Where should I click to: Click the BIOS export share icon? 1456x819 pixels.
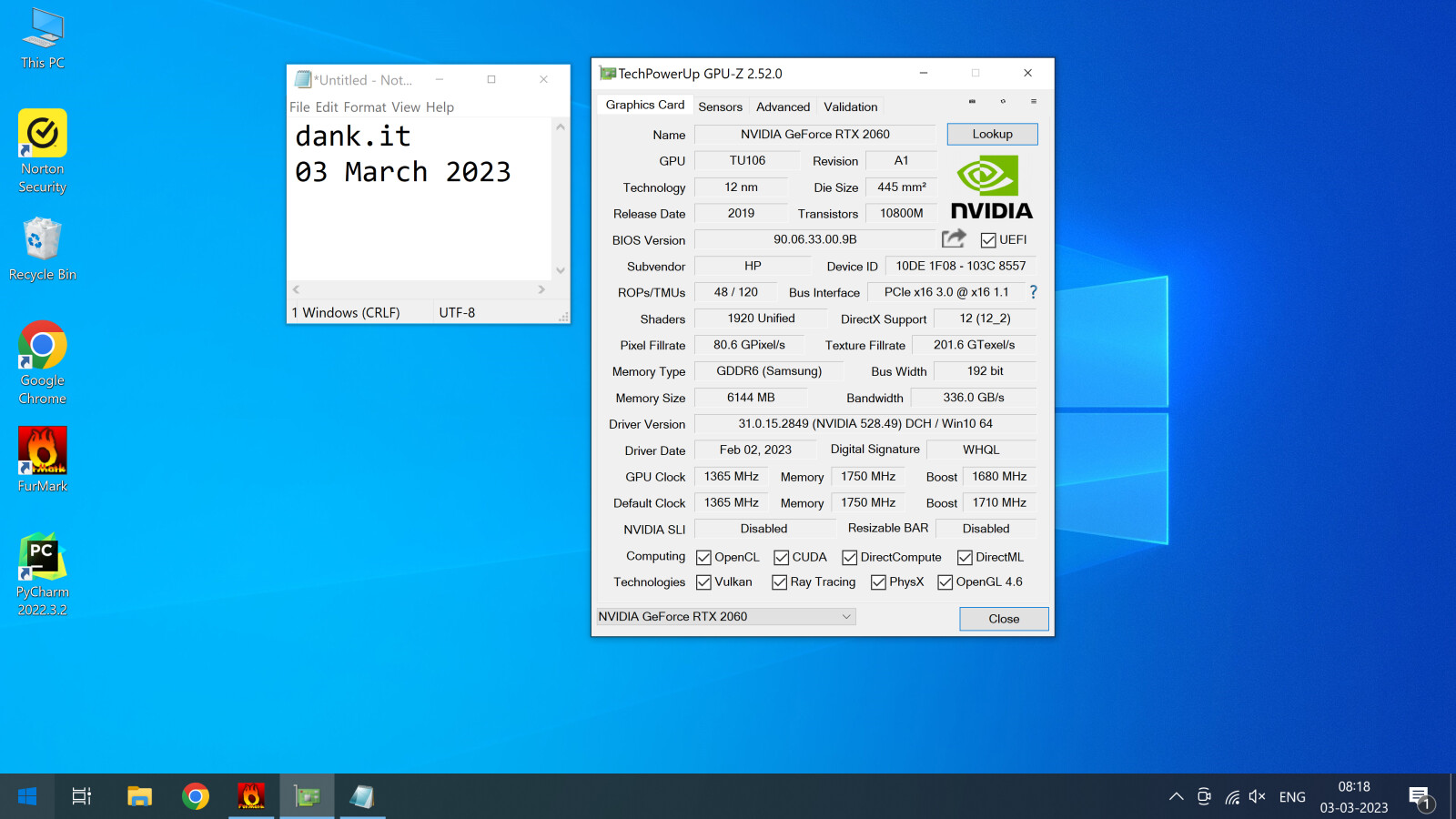pos(954,238)
